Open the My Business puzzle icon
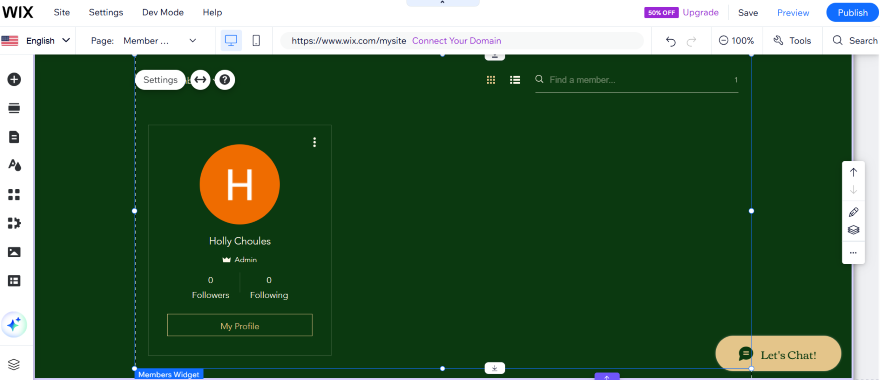The height and width of the screenshot is (380, 880). 14,223
